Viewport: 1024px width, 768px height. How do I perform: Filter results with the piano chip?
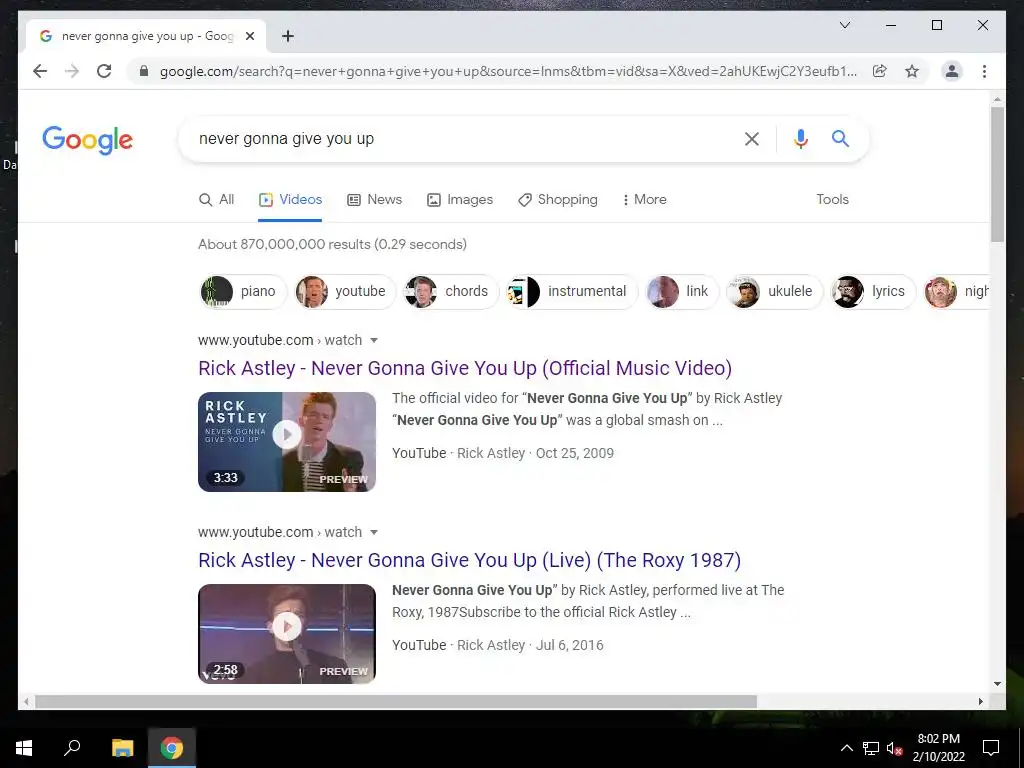[243, 291]
